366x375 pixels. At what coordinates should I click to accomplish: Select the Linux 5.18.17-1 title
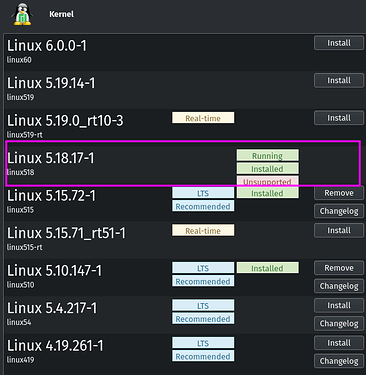tap(51, 158)
